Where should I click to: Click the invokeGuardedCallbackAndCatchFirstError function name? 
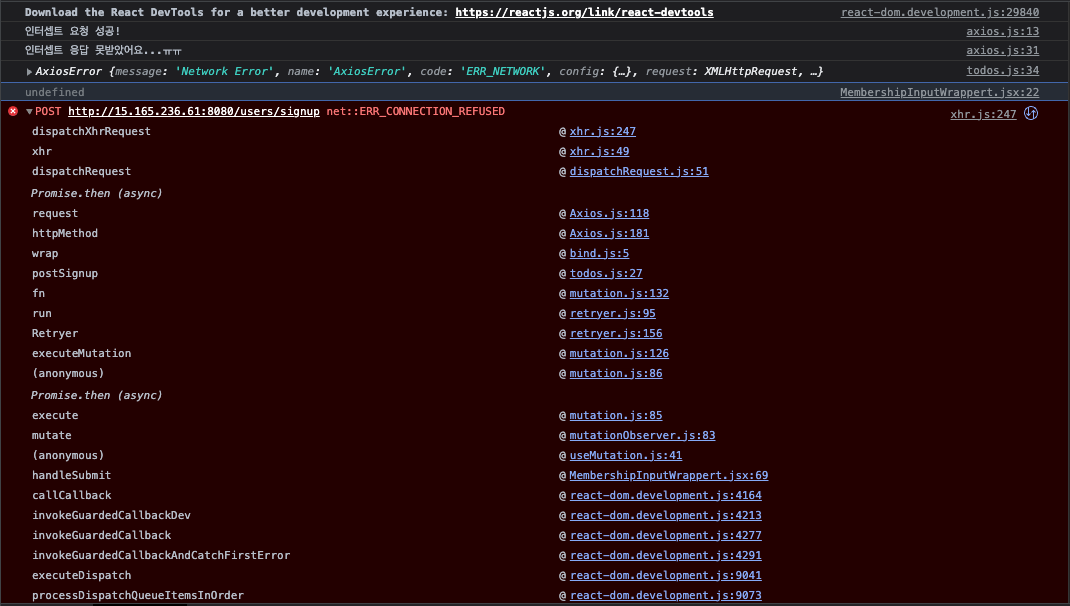tap(161, 556)
